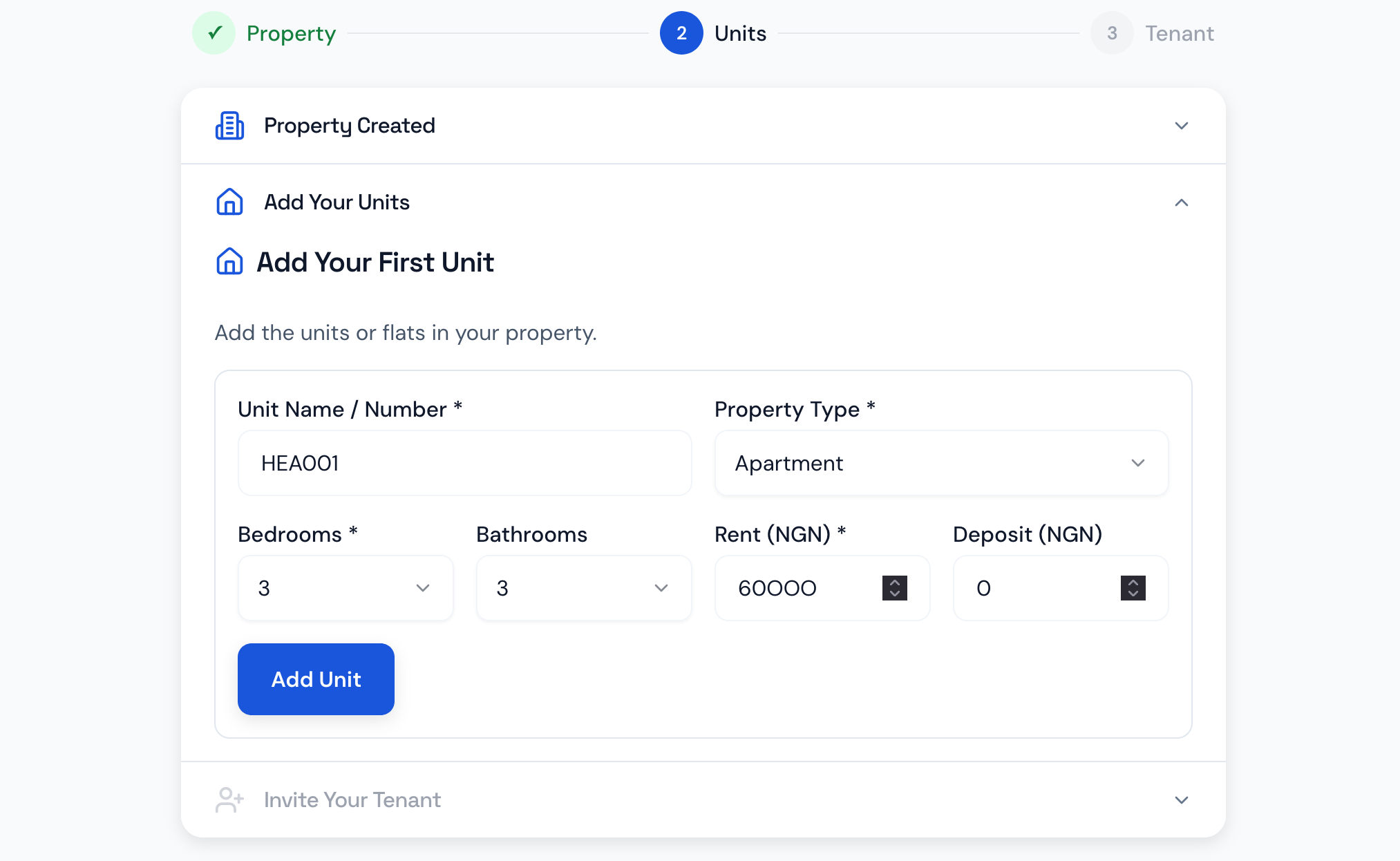Viewport: 1400px width, 861px height.
Task: Click the Add Unit button
Action: (x=316, y=679)
